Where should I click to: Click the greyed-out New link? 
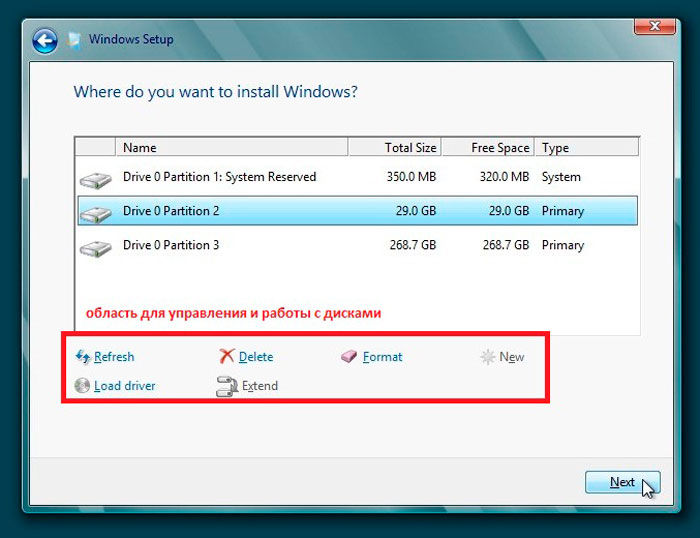click(512, 357)
